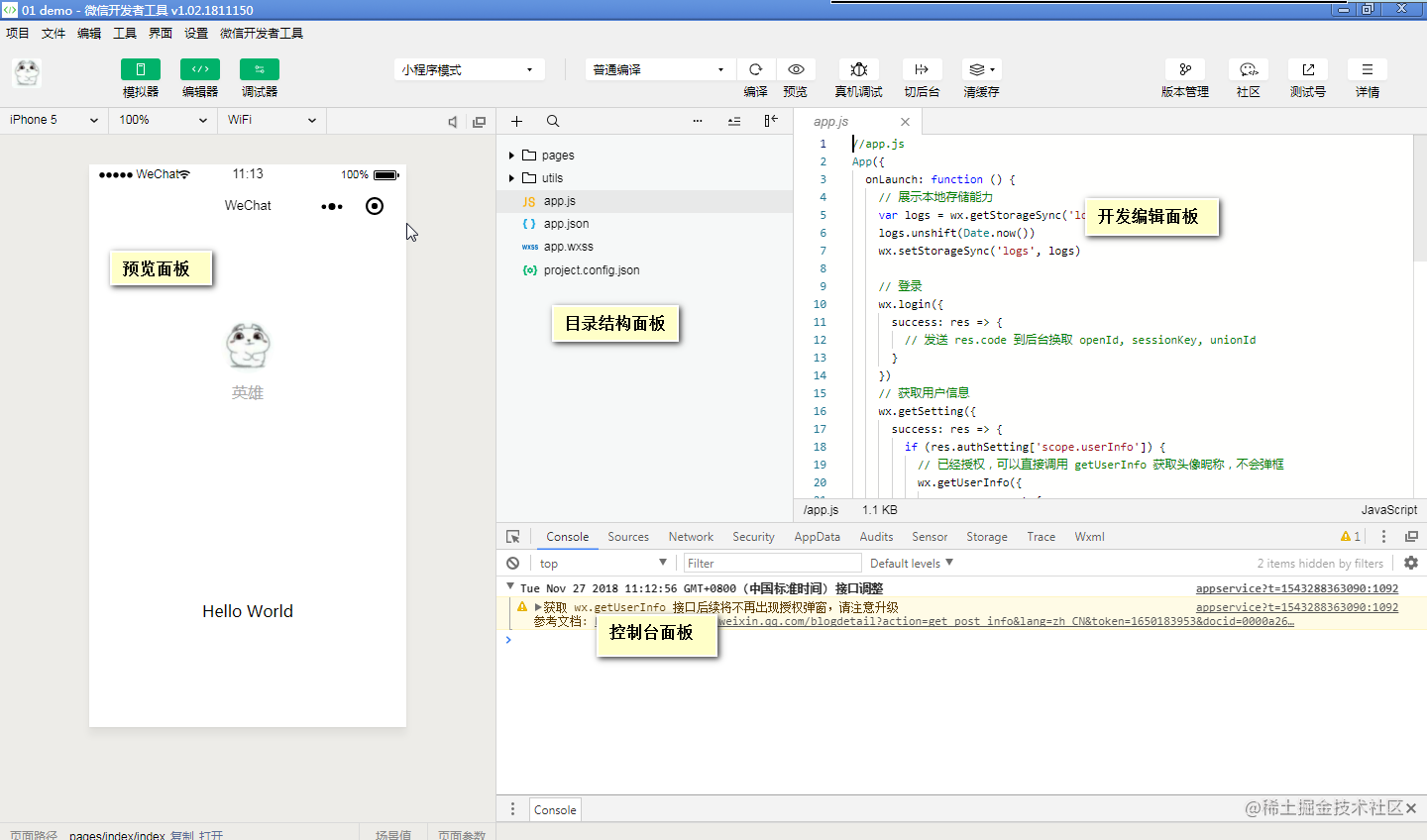Switch to the Audits tab
The height and width of the screenshot is (840, 1427).
[876, 537]
